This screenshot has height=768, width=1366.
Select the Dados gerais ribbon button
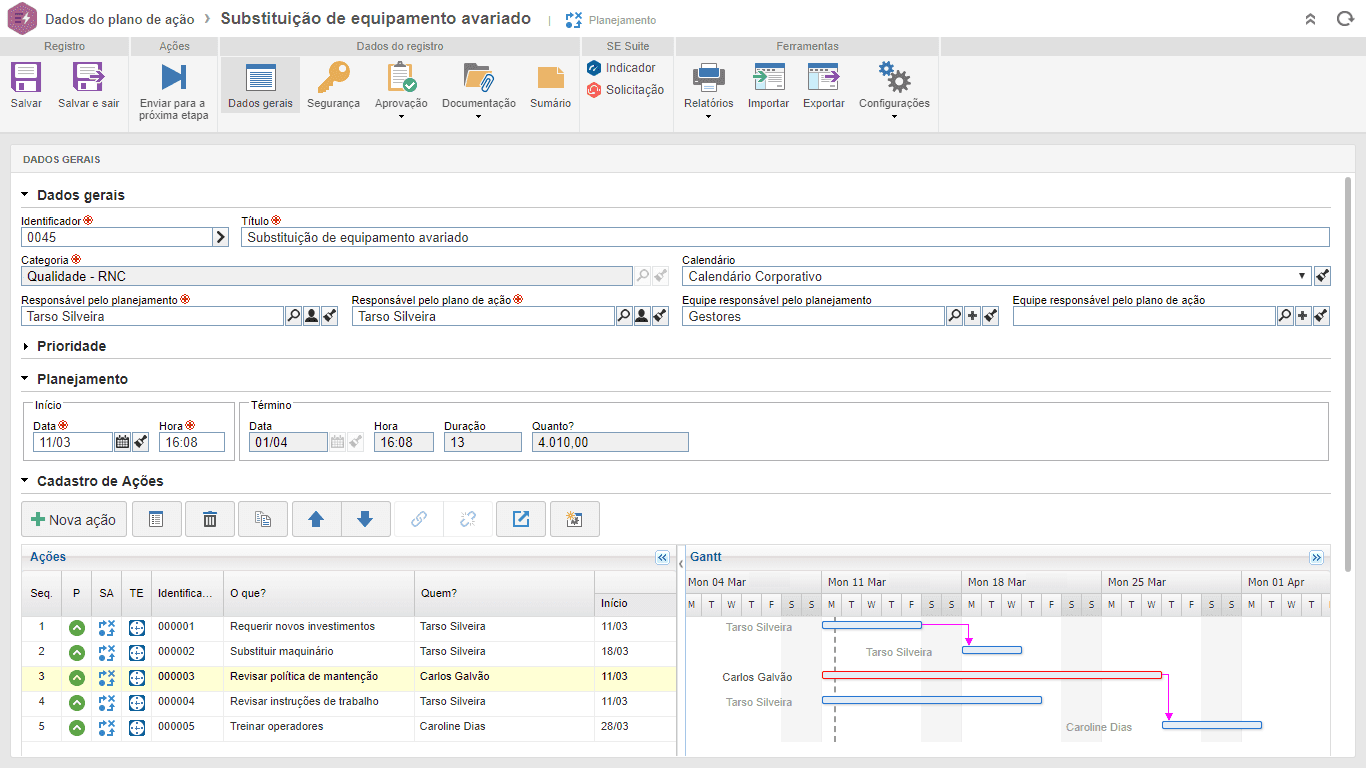point(260,85)
